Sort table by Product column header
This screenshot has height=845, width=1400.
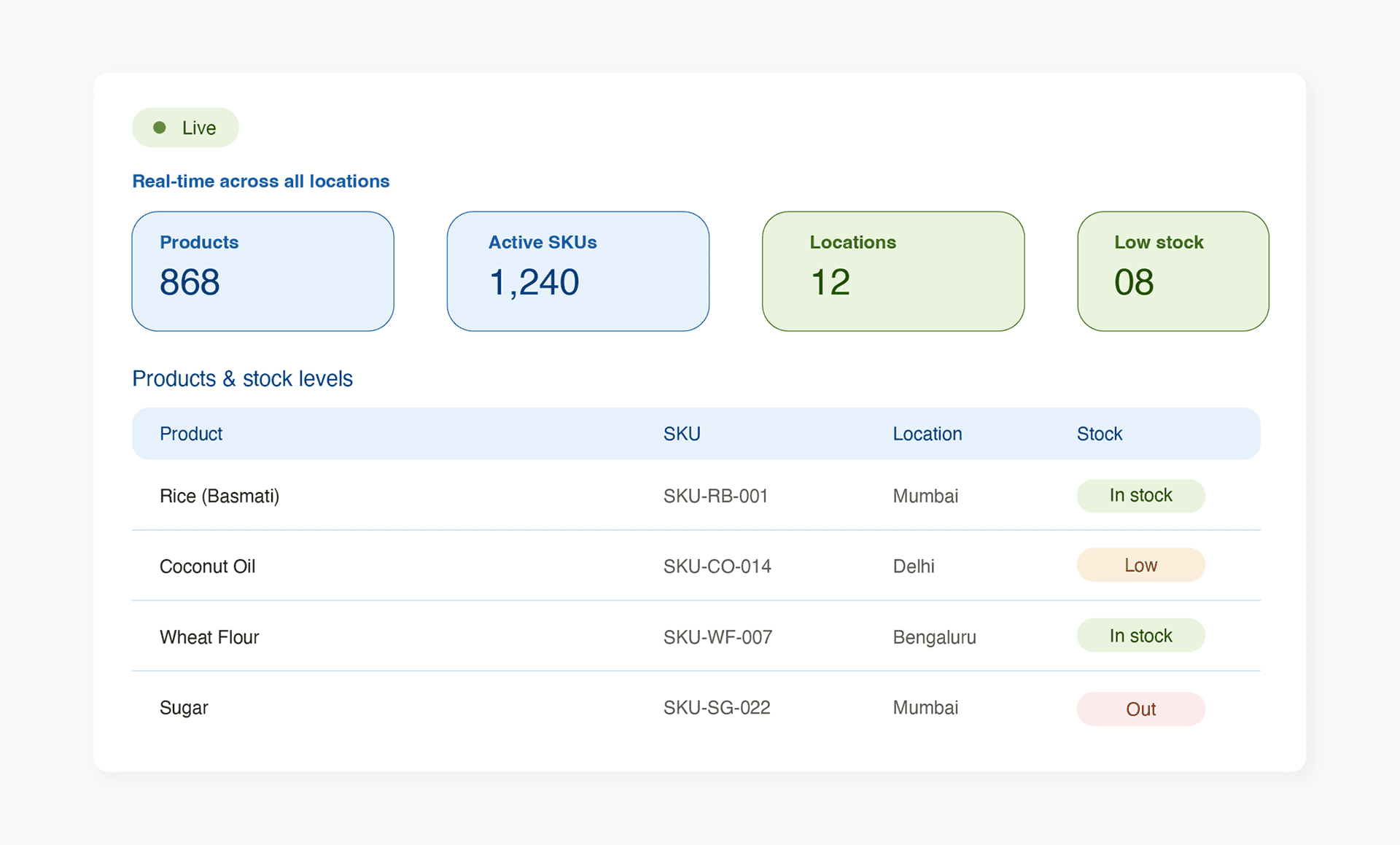(x=191, y=434)
